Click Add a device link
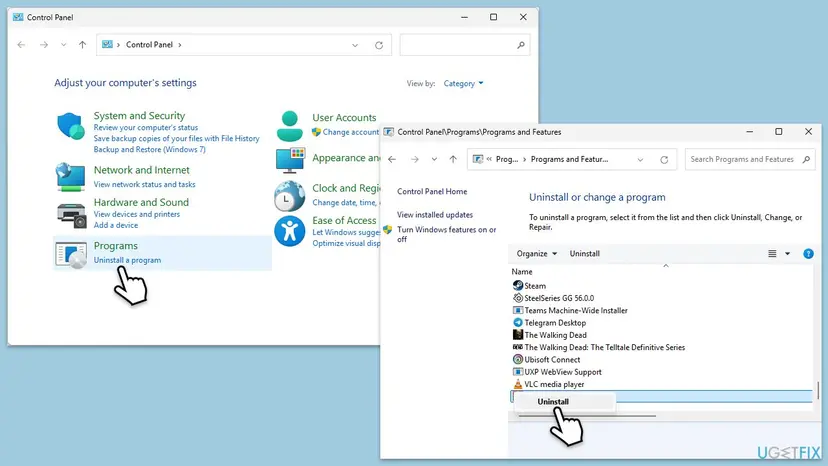This screenshot has height=466, width=828. (116, 225)
